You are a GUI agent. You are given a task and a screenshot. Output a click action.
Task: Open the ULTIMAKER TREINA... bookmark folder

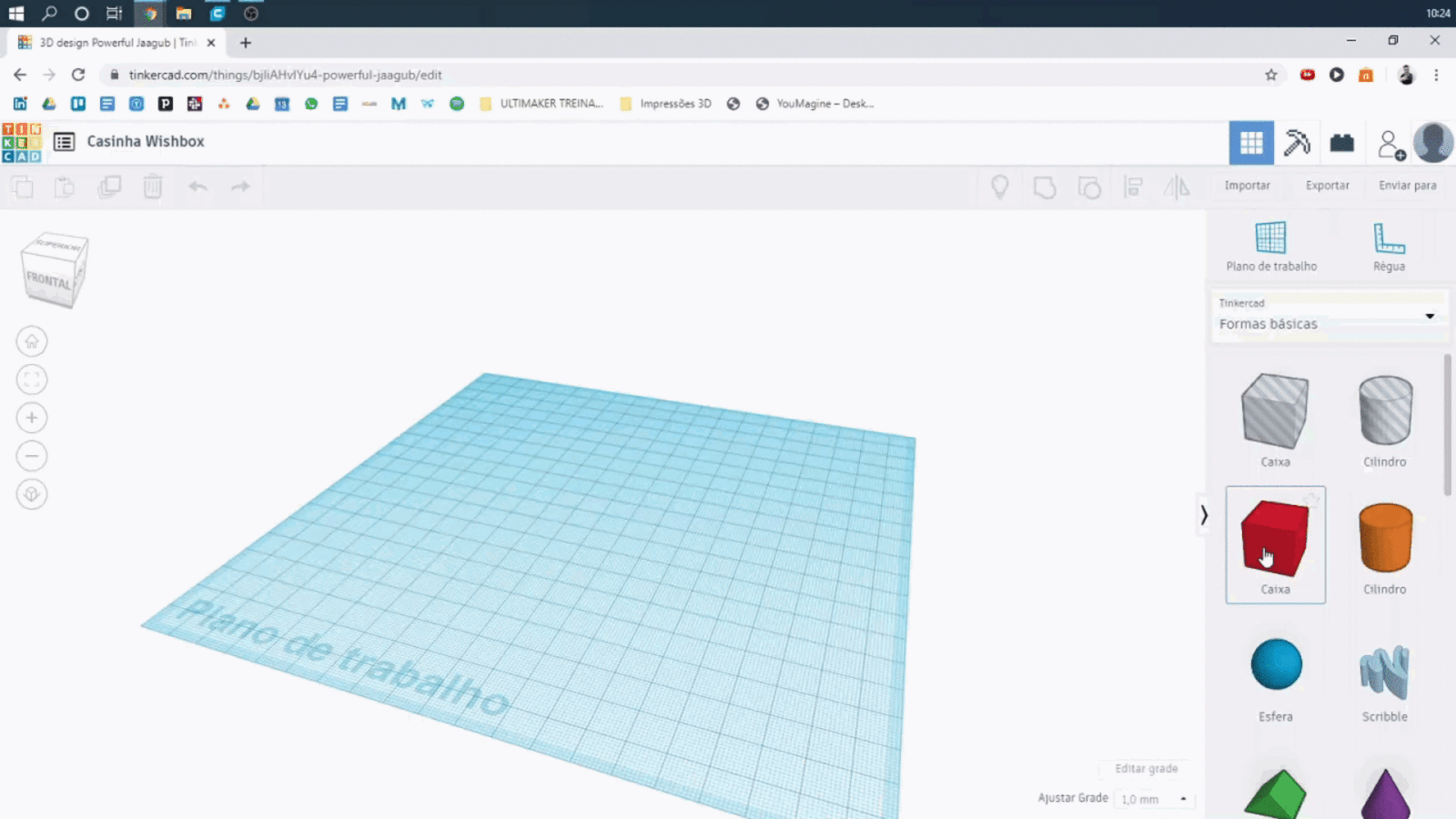tap(541, 104)
